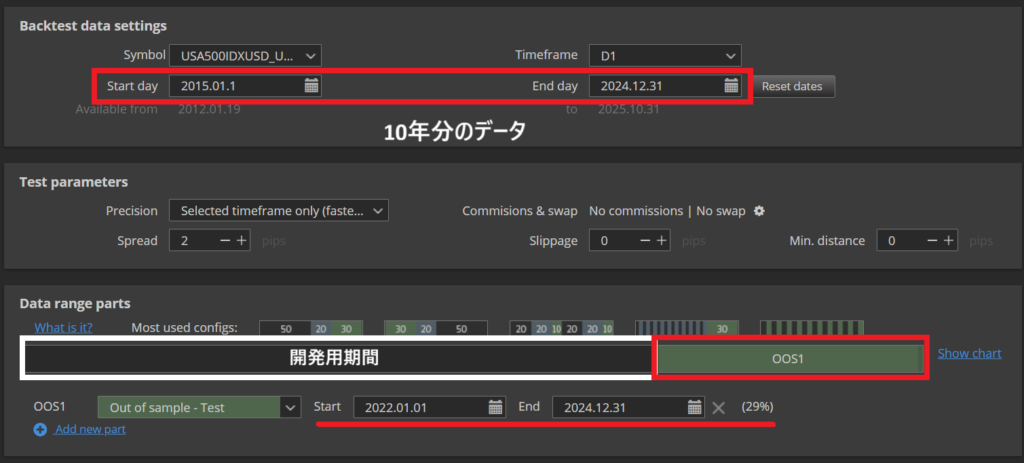Open the OOS1 Start date calendar

coord(496,407)
